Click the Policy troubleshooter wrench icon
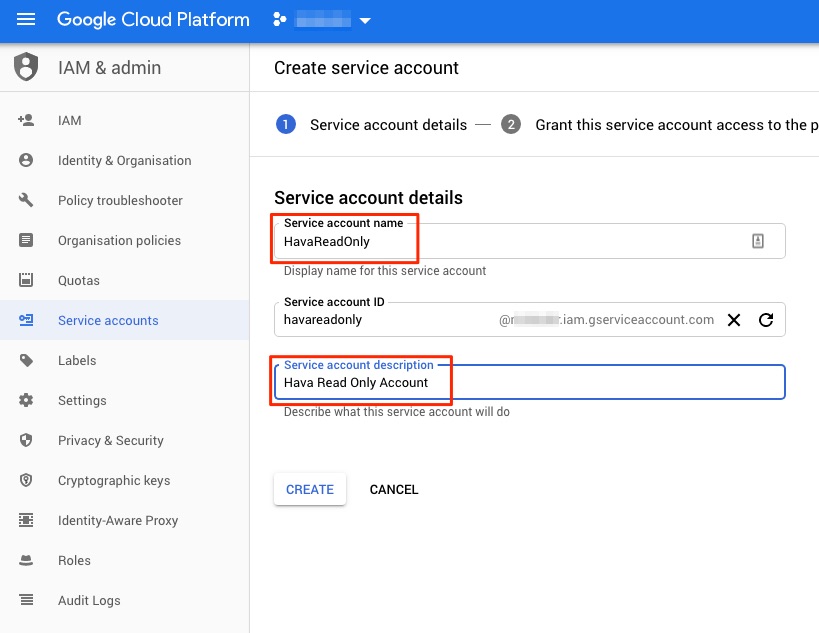 [26, 200]
